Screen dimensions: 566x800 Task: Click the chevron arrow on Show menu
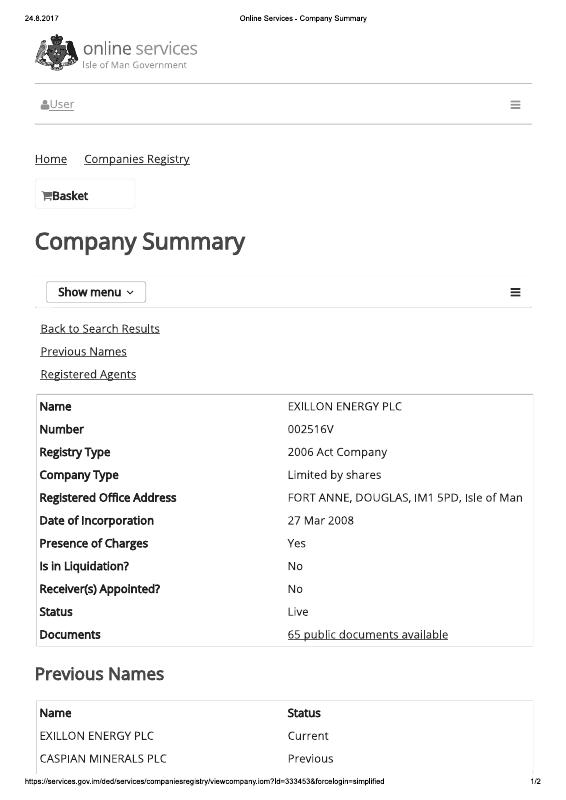(x=130, y=293)
